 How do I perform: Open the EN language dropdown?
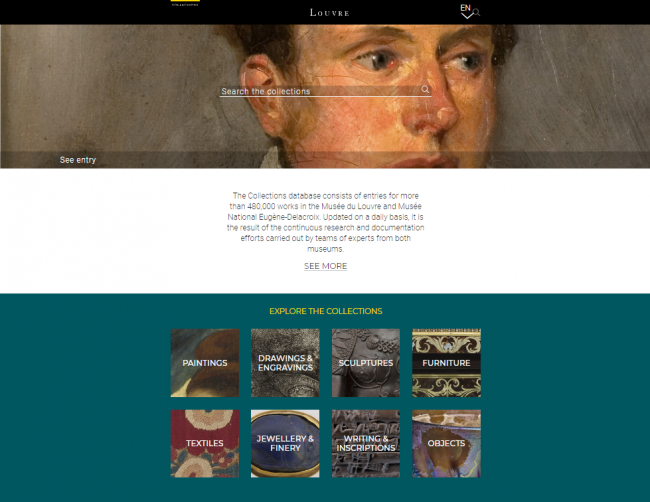point(466,8)
